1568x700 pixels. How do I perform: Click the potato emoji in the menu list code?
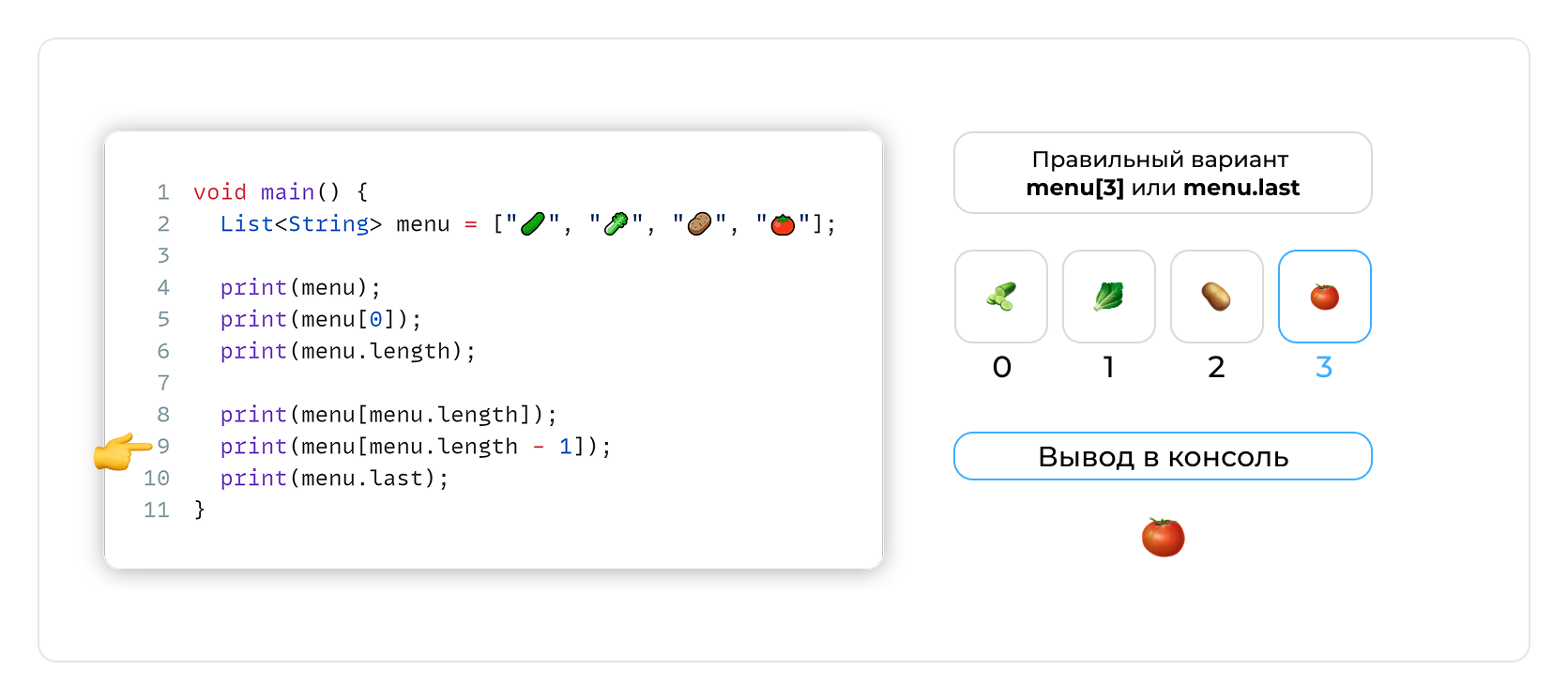[x=699, y=224]
